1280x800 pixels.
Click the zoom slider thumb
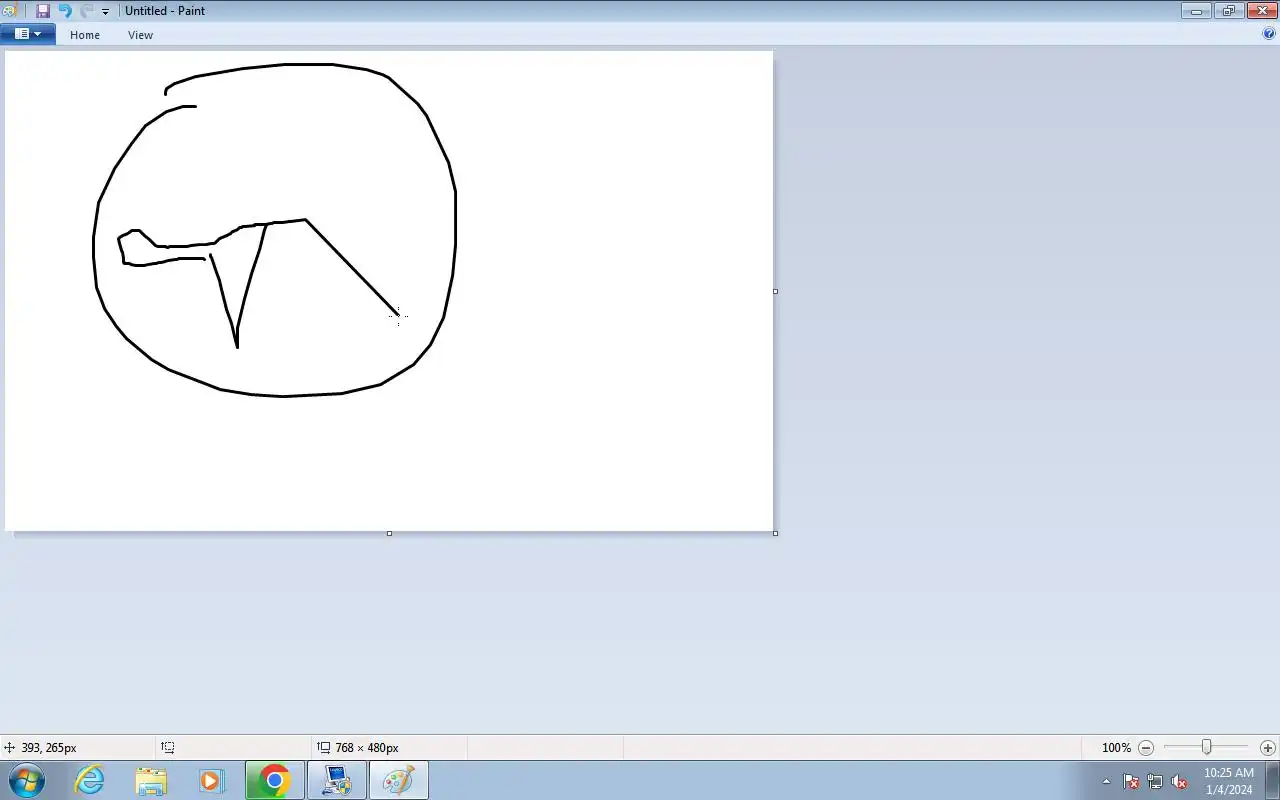click(1207, 747)
